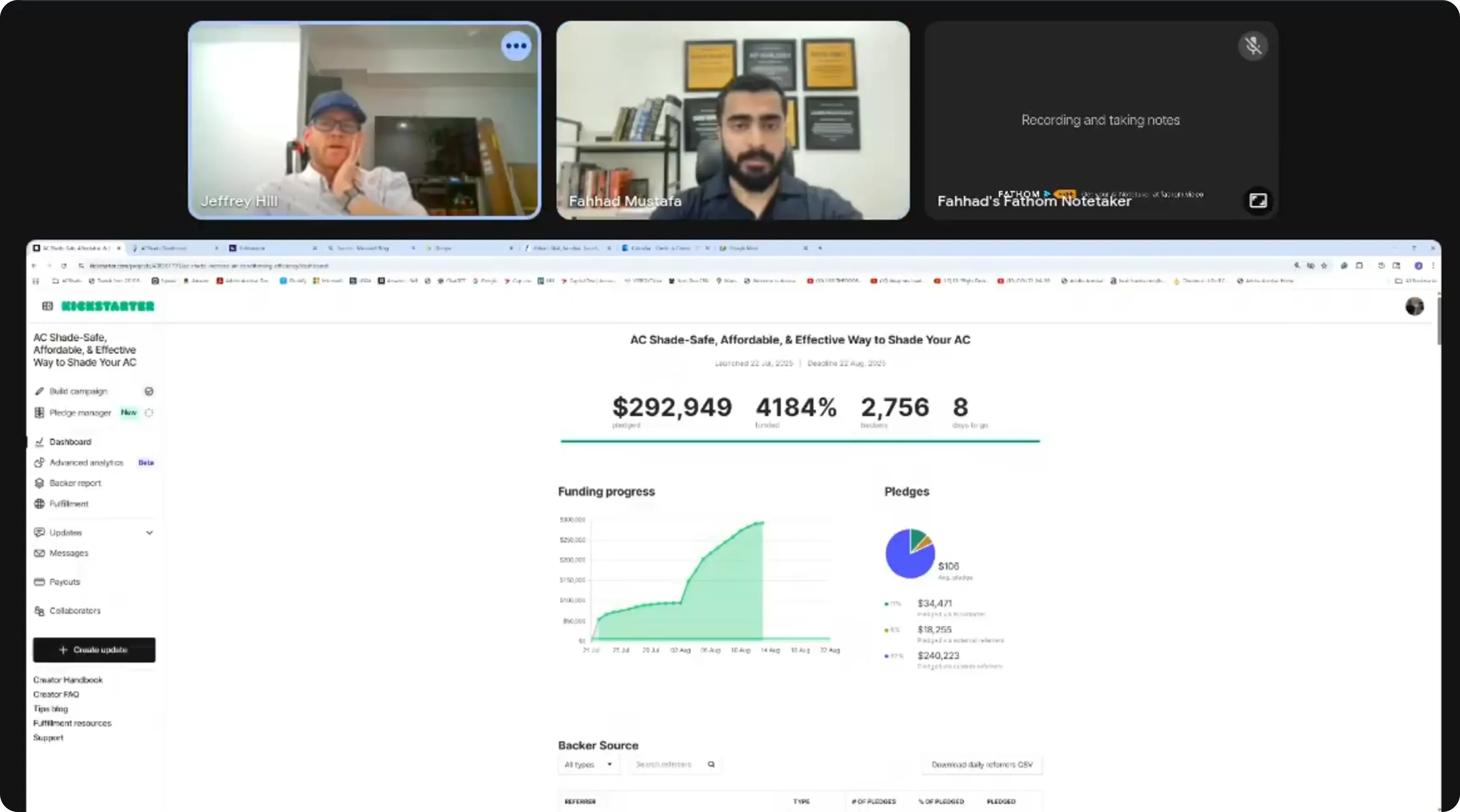This screenshot has width=1460, height=812.
Task: Open Collaborators in the sidebar
Action: tap(75, 611)
